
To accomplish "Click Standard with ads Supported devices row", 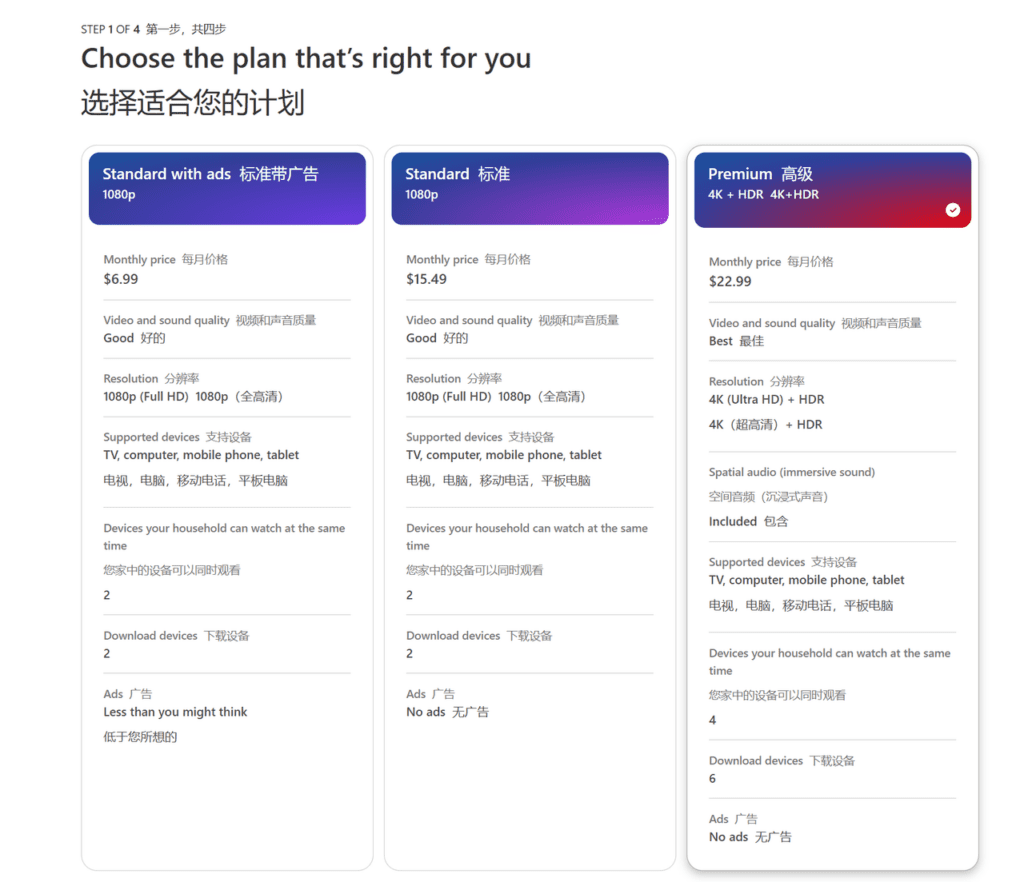I will [227, 460].
